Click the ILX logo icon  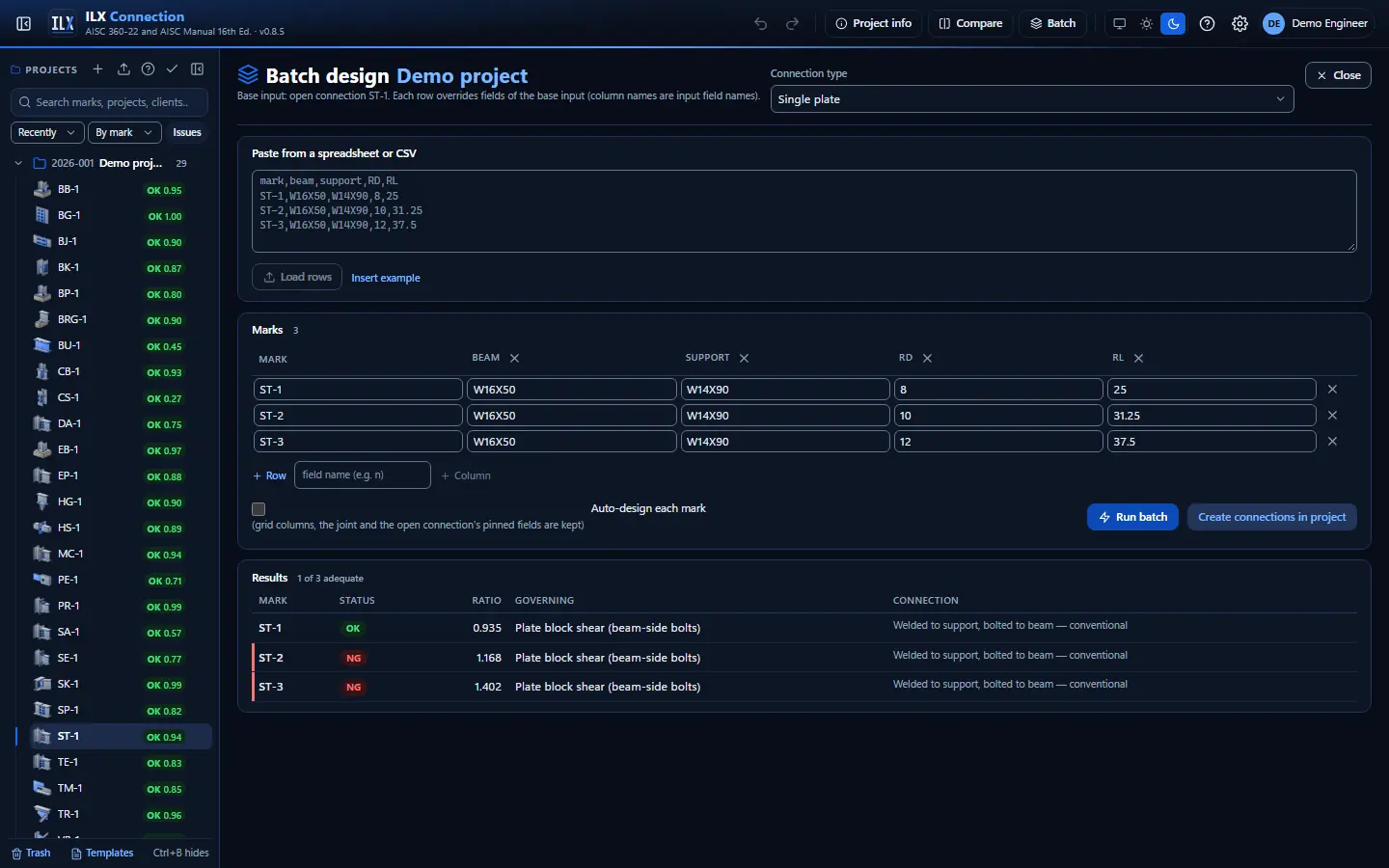coord(63,23)
